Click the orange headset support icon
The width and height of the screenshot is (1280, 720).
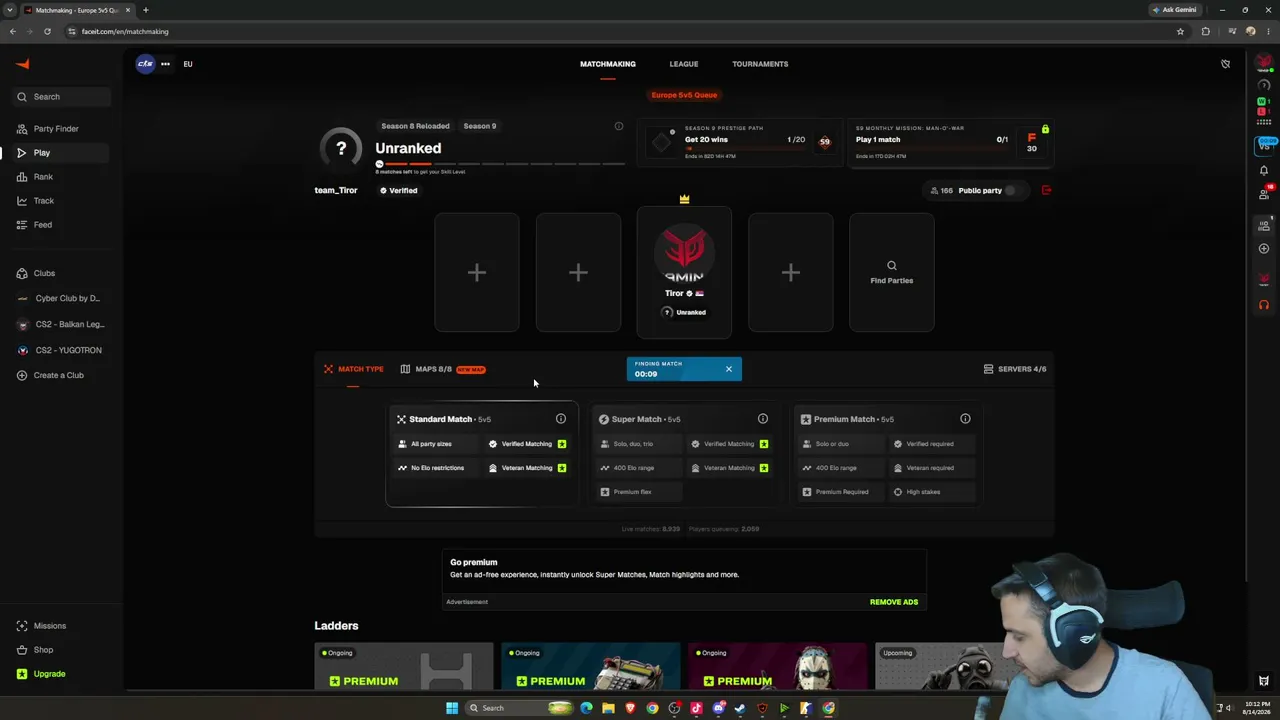(x=1264, y=305)
